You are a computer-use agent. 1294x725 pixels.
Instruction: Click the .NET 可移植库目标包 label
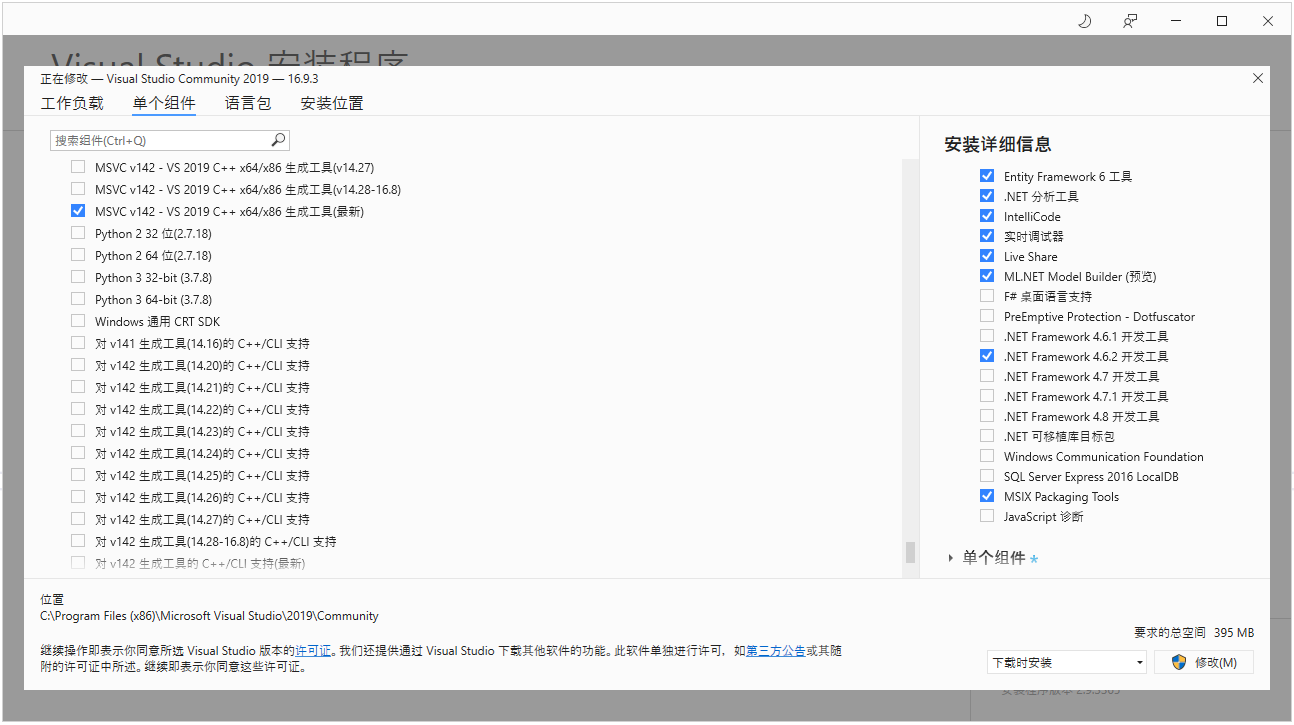coord(1059,436)
